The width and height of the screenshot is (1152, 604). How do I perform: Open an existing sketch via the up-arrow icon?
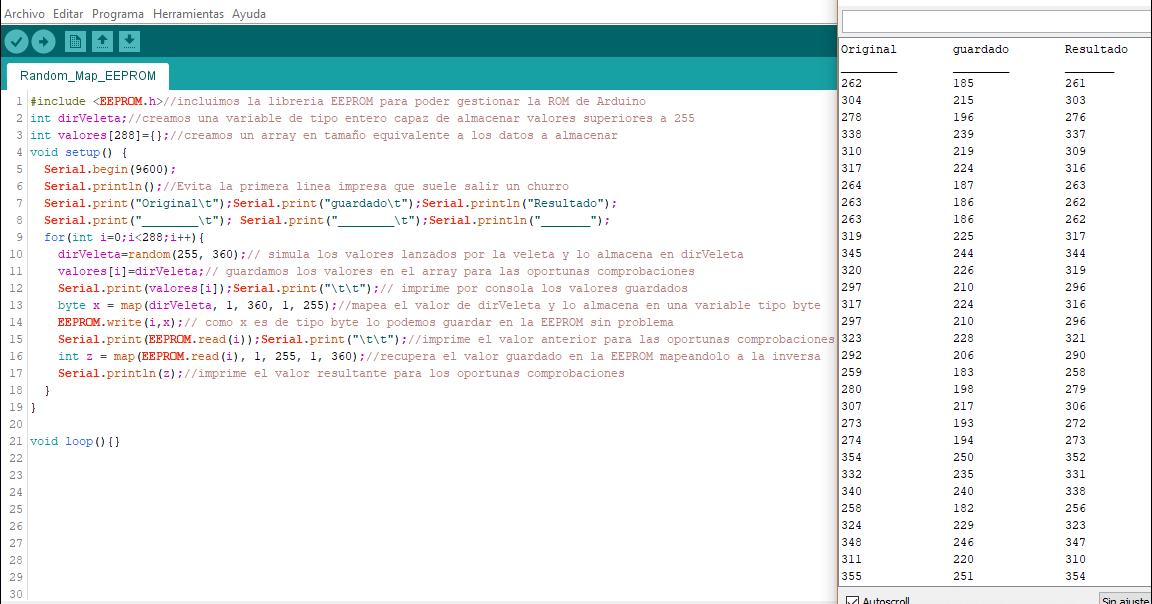pos(101,41)
